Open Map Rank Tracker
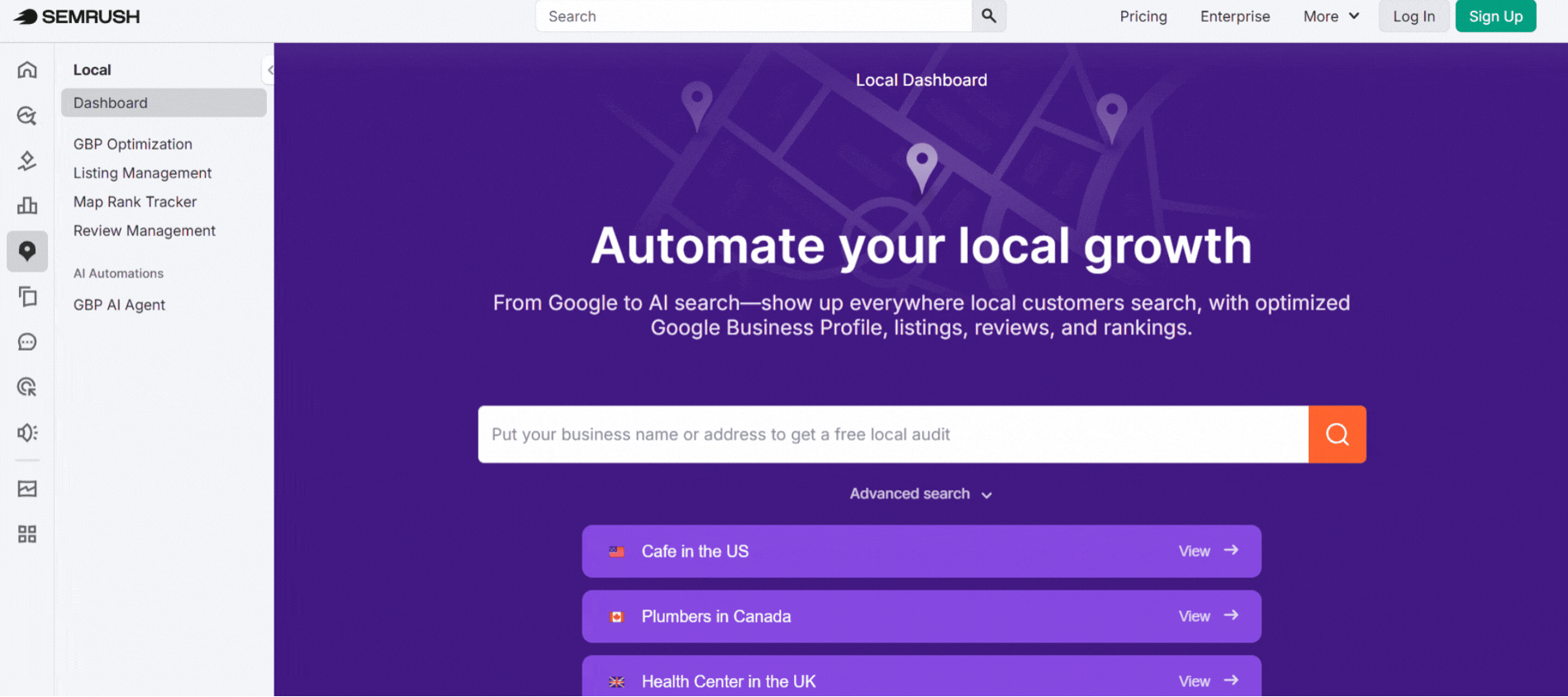The height and width of the screenshot is (697, 1568). [x=135, y=202]
